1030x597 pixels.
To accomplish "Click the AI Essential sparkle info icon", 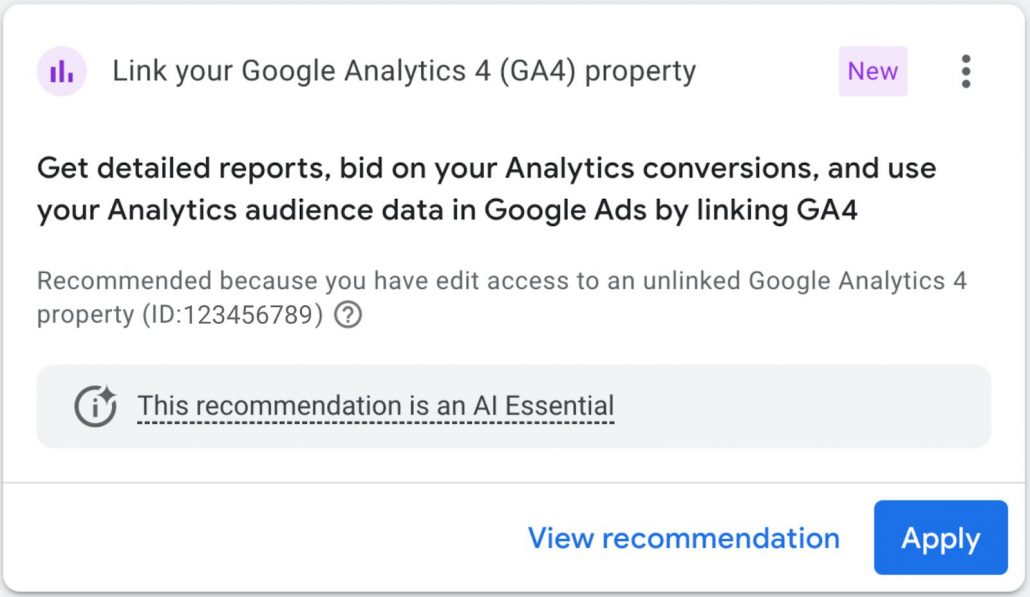I will pyautogui.click(x=96, y=406).
